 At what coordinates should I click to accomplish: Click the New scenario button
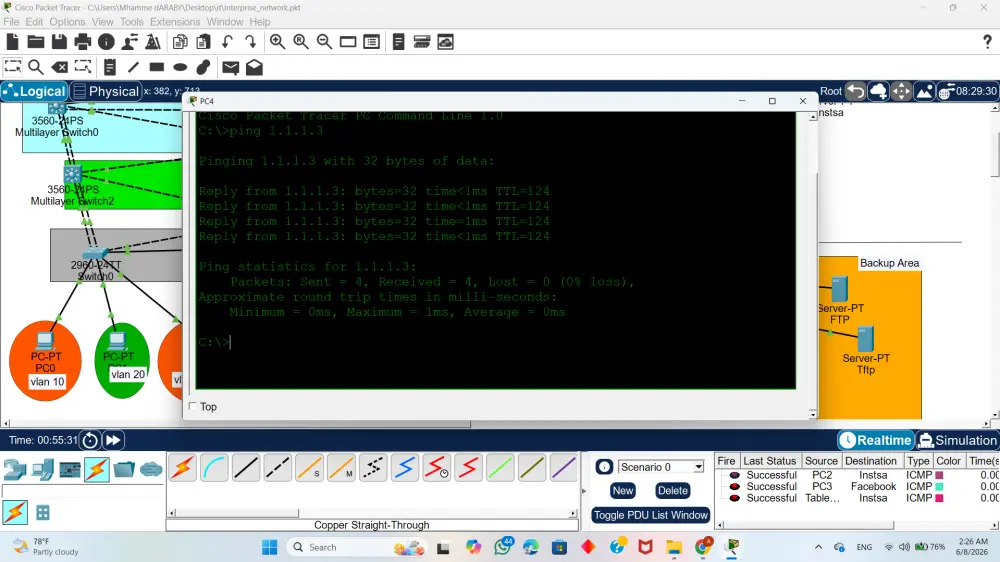click(622, 491)
